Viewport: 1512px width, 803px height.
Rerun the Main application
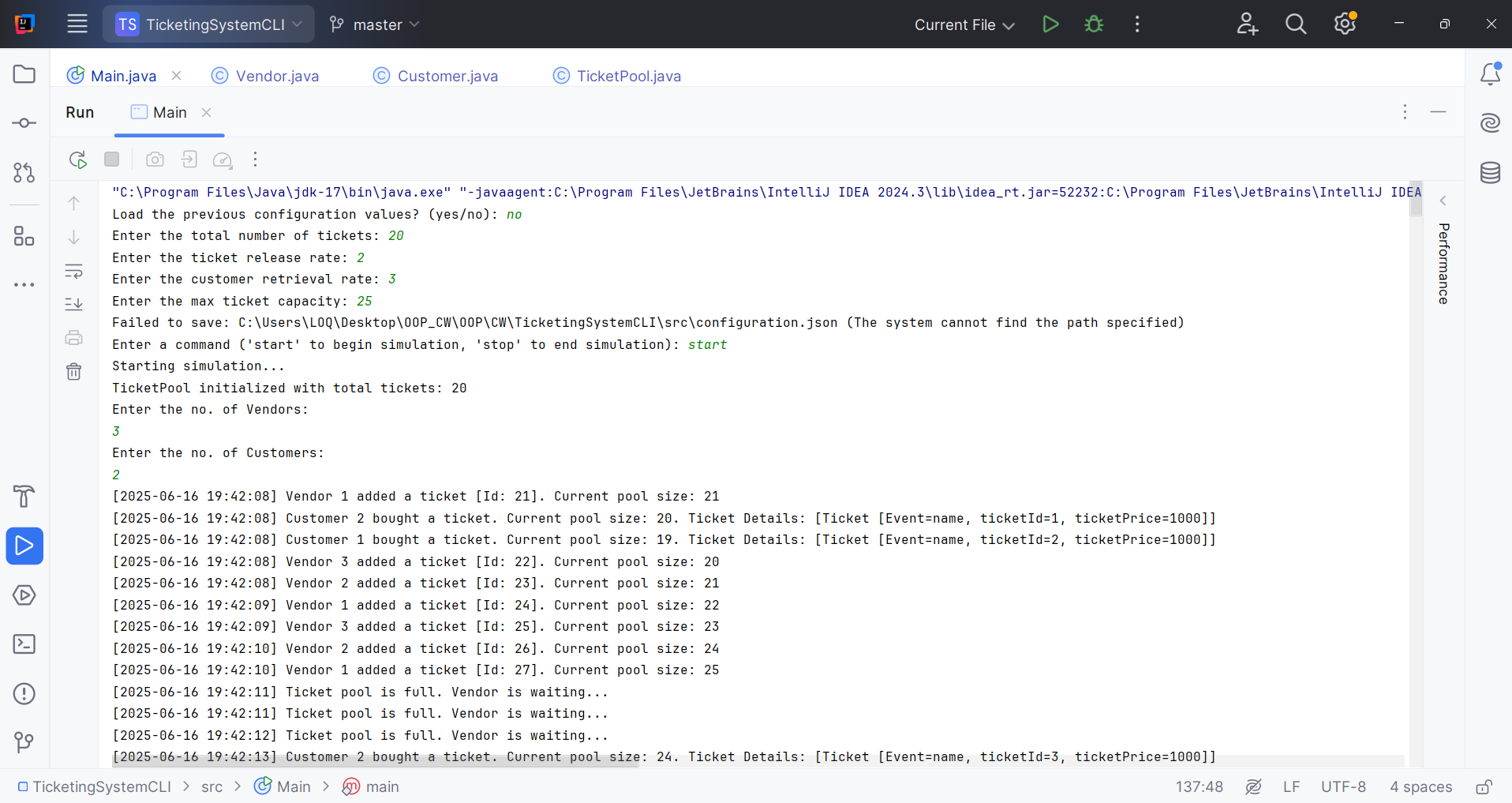(x=77, y=159)
